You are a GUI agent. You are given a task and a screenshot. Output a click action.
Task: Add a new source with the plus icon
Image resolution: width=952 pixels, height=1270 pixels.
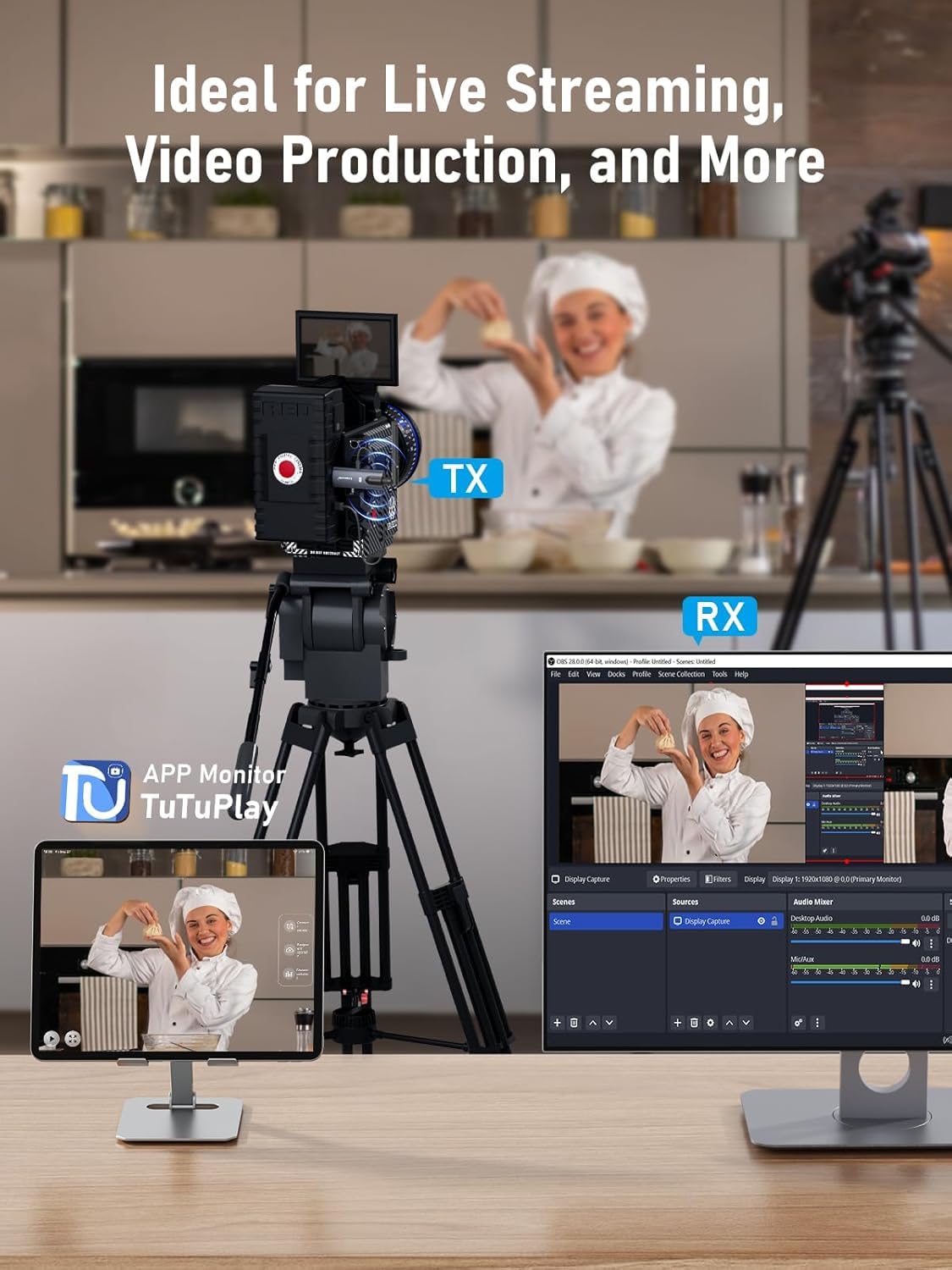click(677, 1021)
